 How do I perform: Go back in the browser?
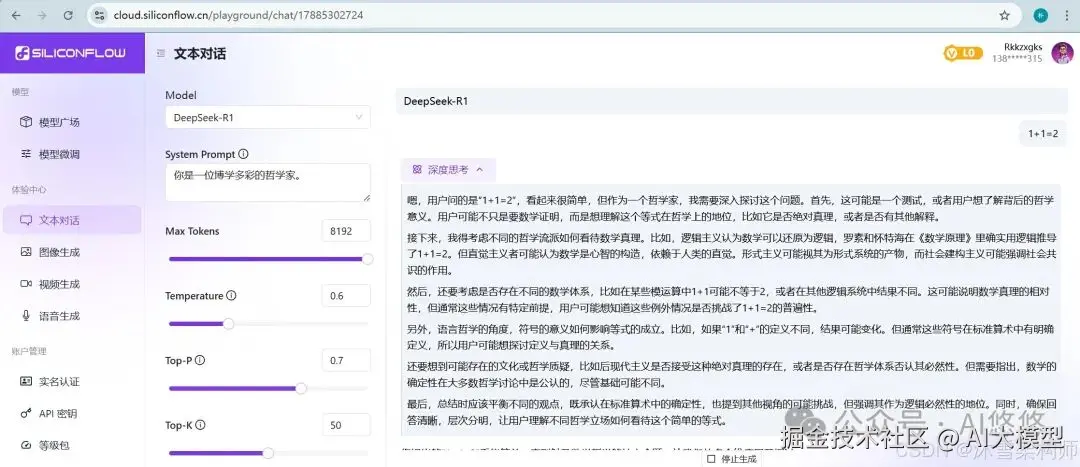(16, 15)
